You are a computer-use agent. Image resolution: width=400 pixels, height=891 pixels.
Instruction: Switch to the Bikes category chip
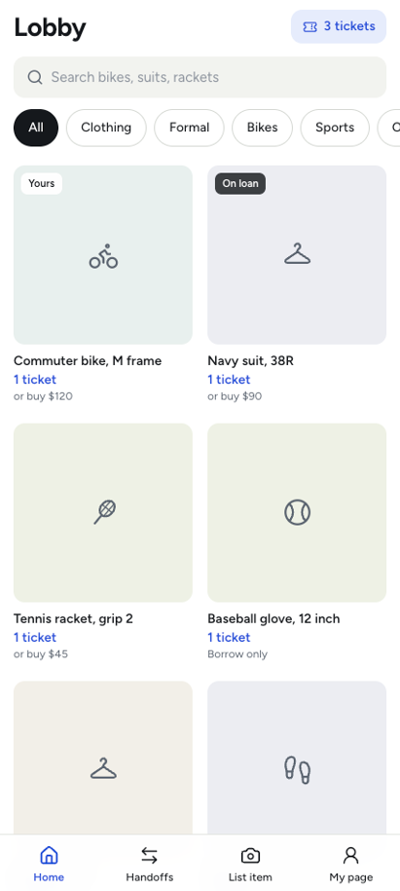click(x=262, y=127)
